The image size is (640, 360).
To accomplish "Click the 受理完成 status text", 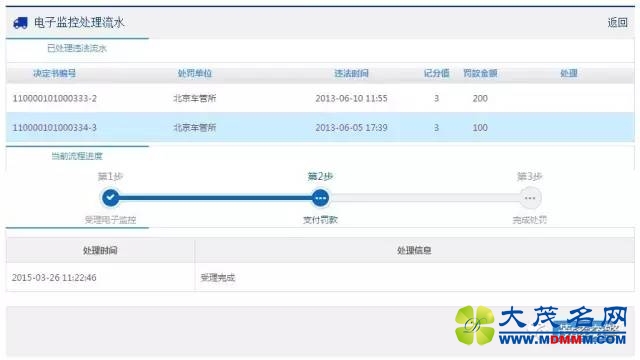I will 218,278.
